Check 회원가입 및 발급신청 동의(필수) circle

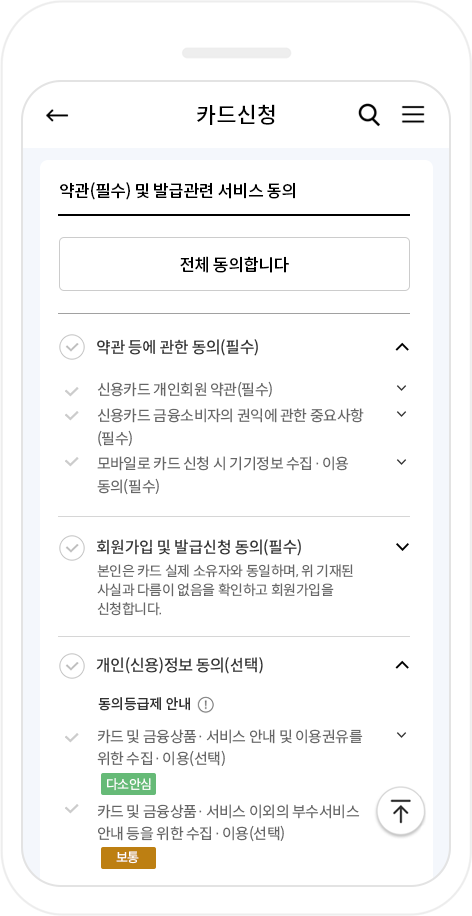tap(72, 547)
